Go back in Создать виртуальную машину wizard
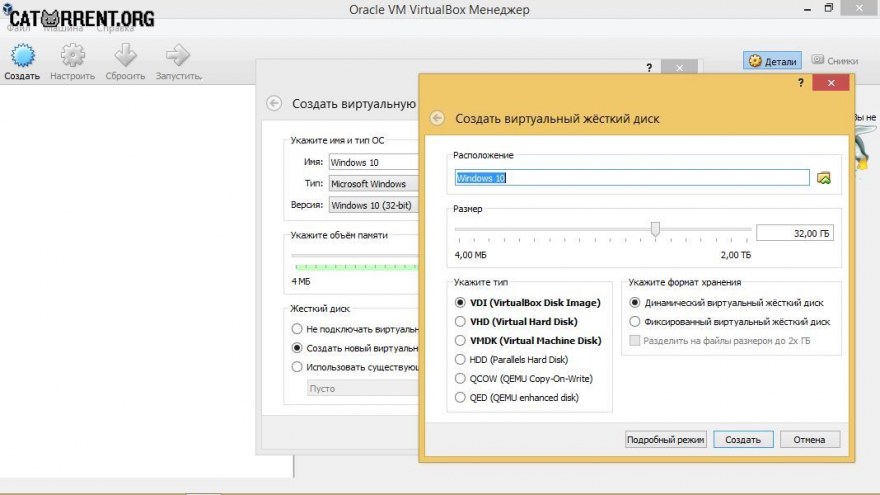This screenshot has width=880, height=495. [x=274, y=103]
